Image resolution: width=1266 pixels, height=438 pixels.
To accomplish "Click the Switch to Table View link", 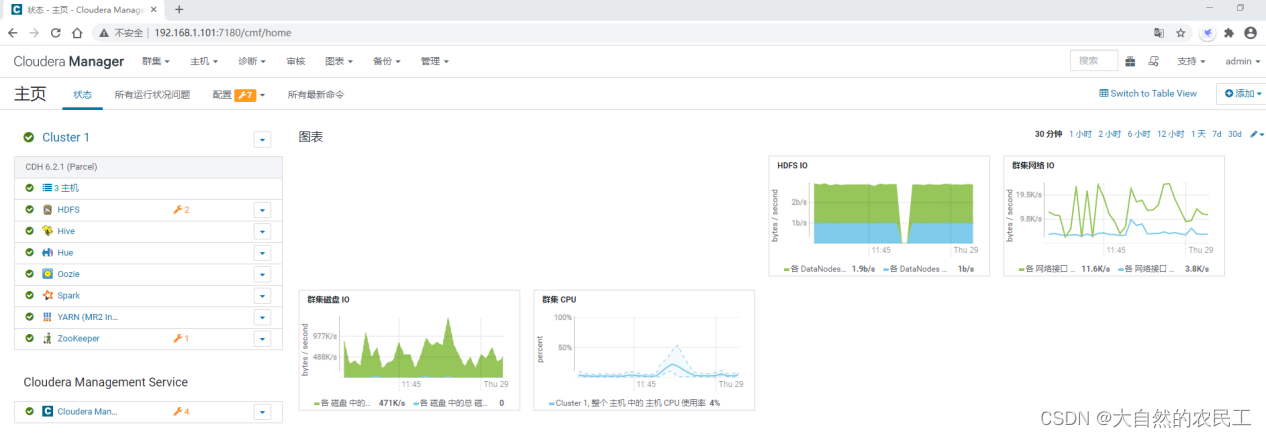I will (1148, 93).
